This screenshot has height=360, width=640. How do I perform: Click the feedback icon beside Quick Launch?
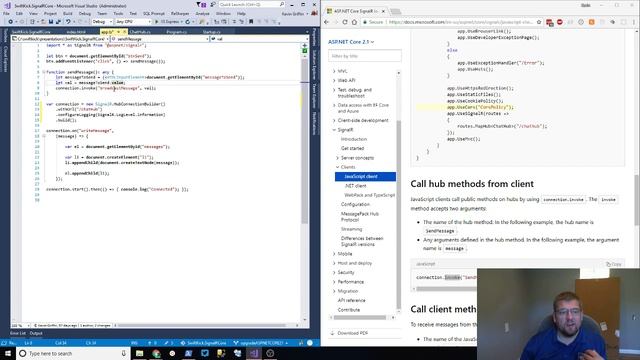[x=213, y=4]
